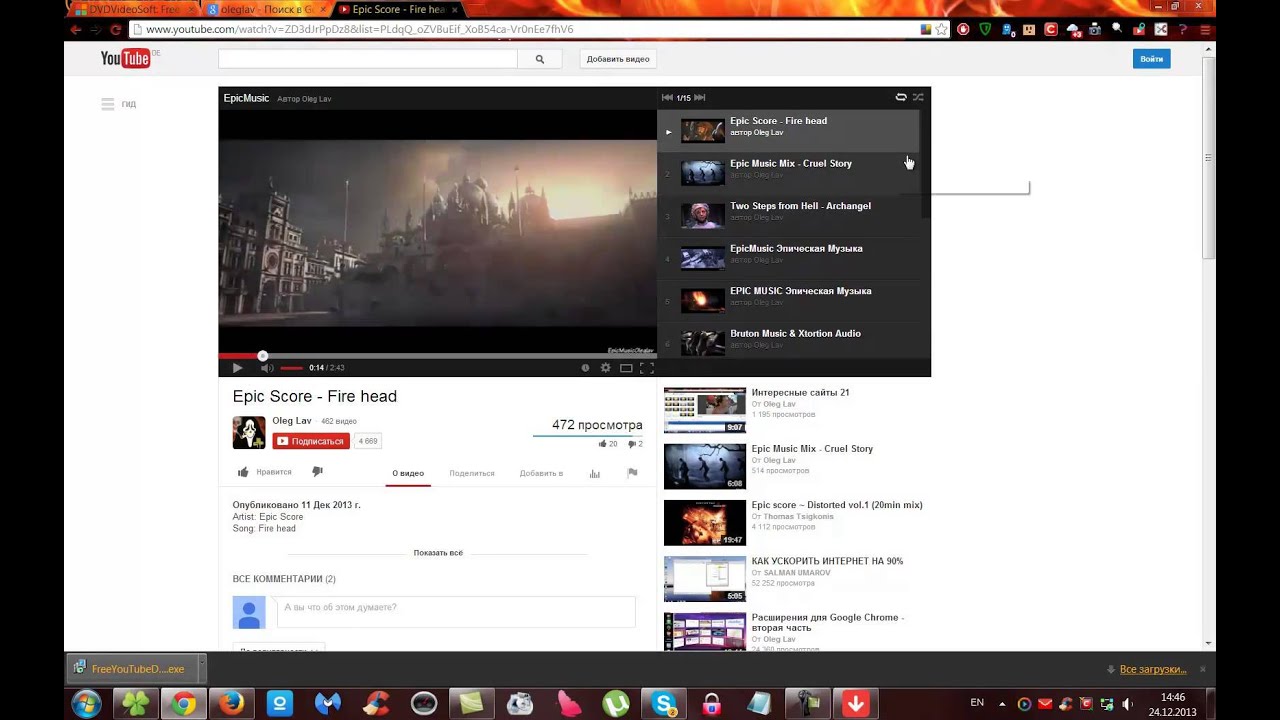Open 'КАК УСКОРИТЬ ИНТЕРНЕТ НА 90%' suggestion
This screenshot has height=720, width=1280.
(827, 561)
